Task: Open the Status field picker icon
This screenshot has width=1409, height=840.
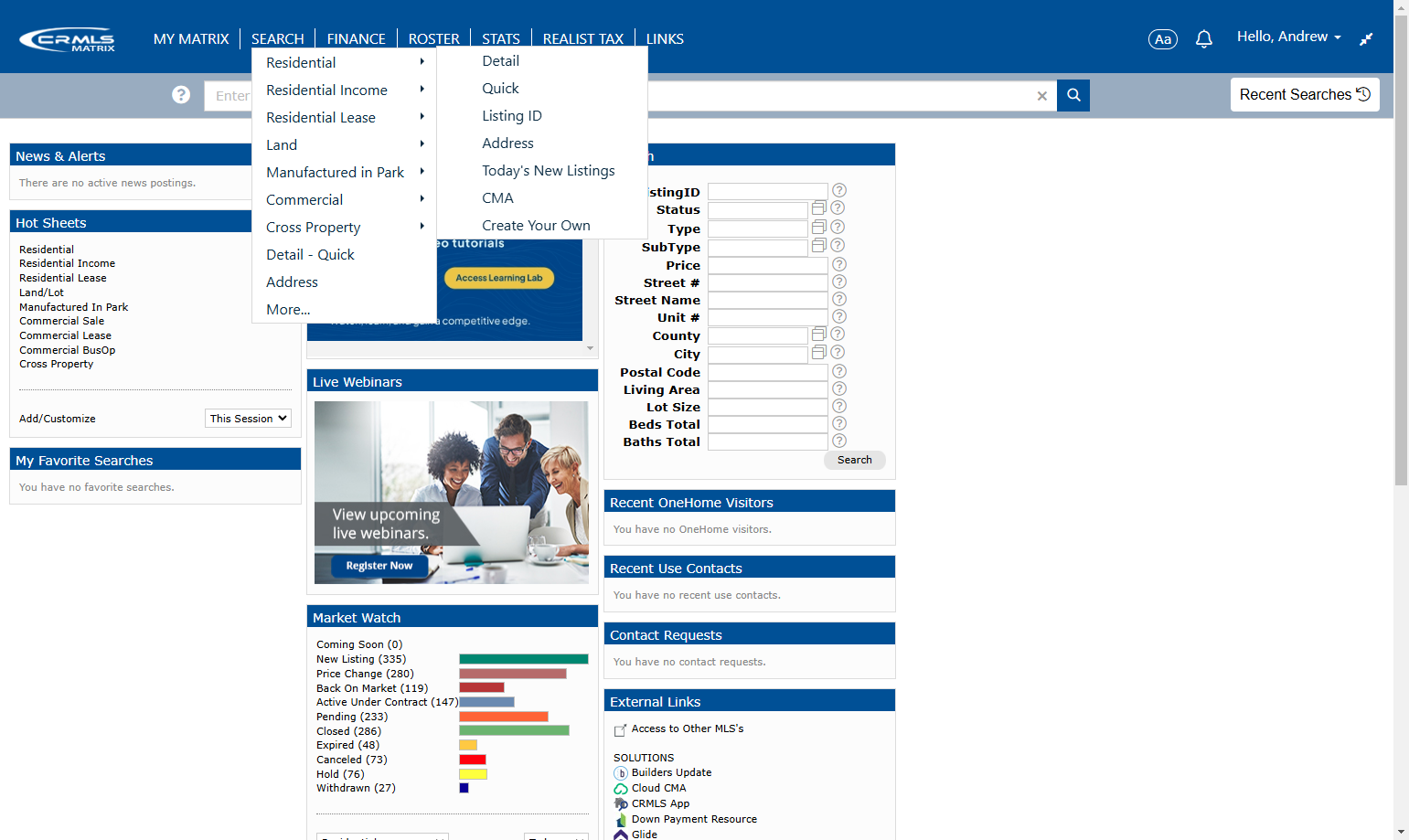Action: tap(819, 208)
